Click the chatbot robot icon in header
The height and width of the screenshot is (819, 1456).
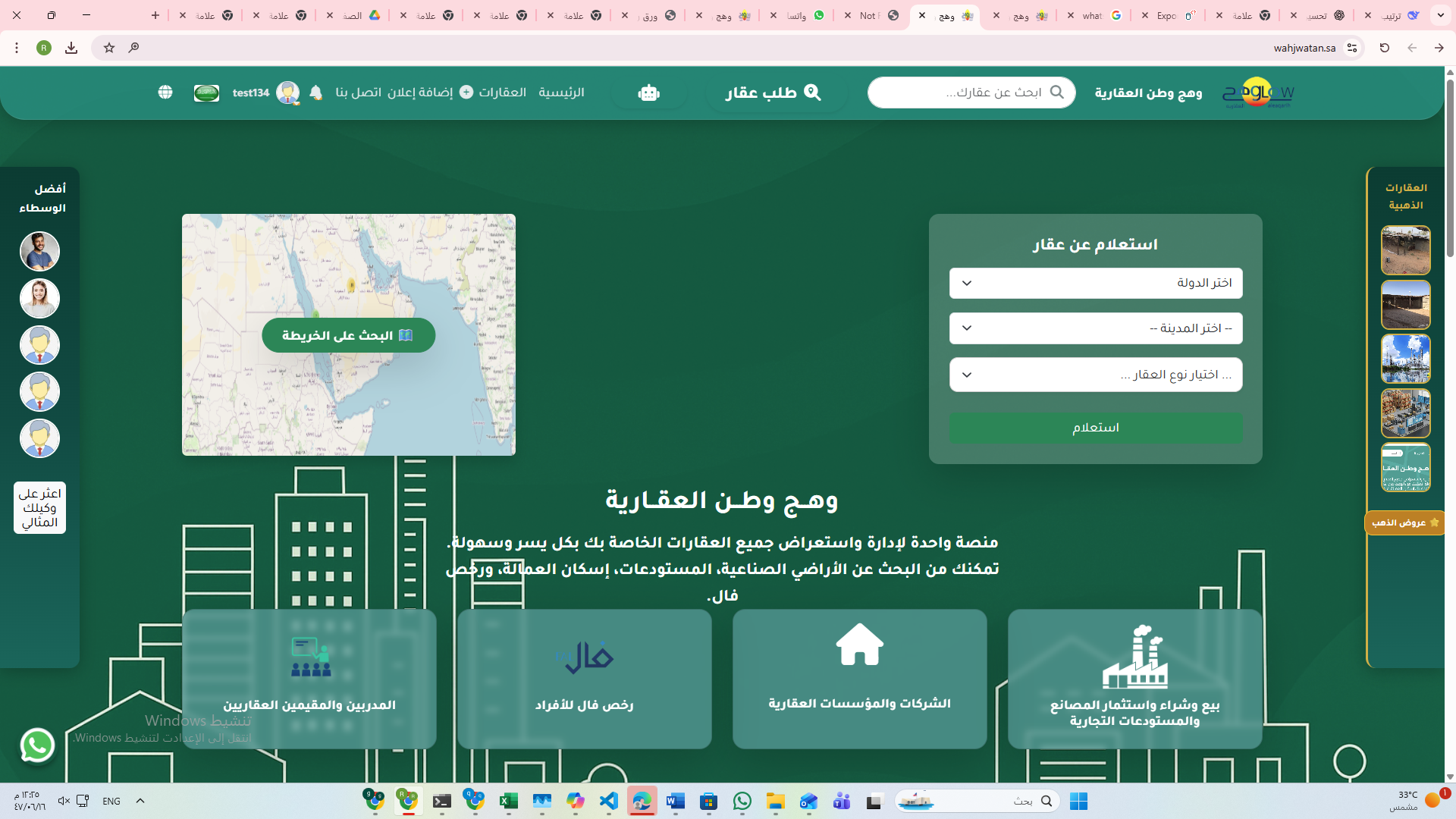tap(648, 93)
